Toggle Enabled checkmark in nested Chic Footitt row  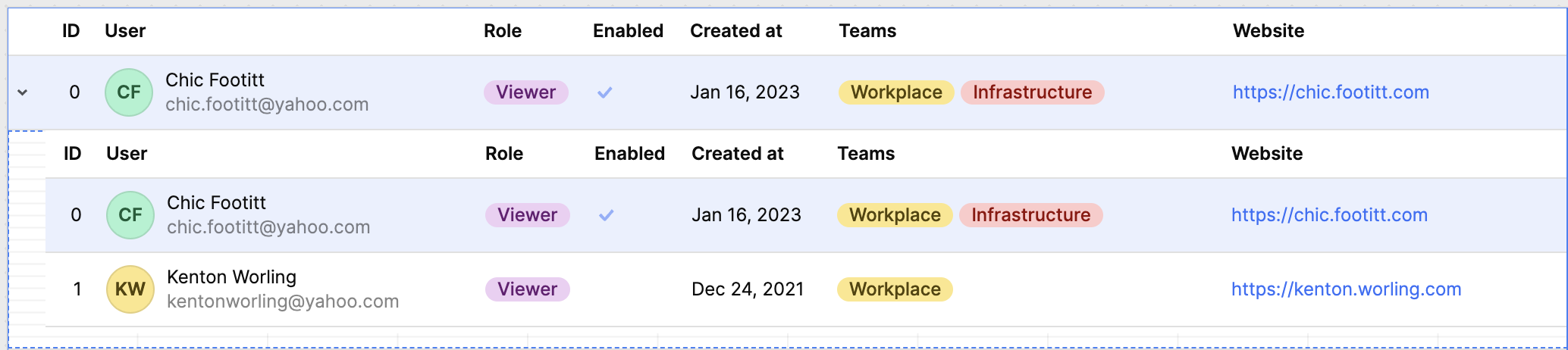pyautogui.click(x=606, y=215)
